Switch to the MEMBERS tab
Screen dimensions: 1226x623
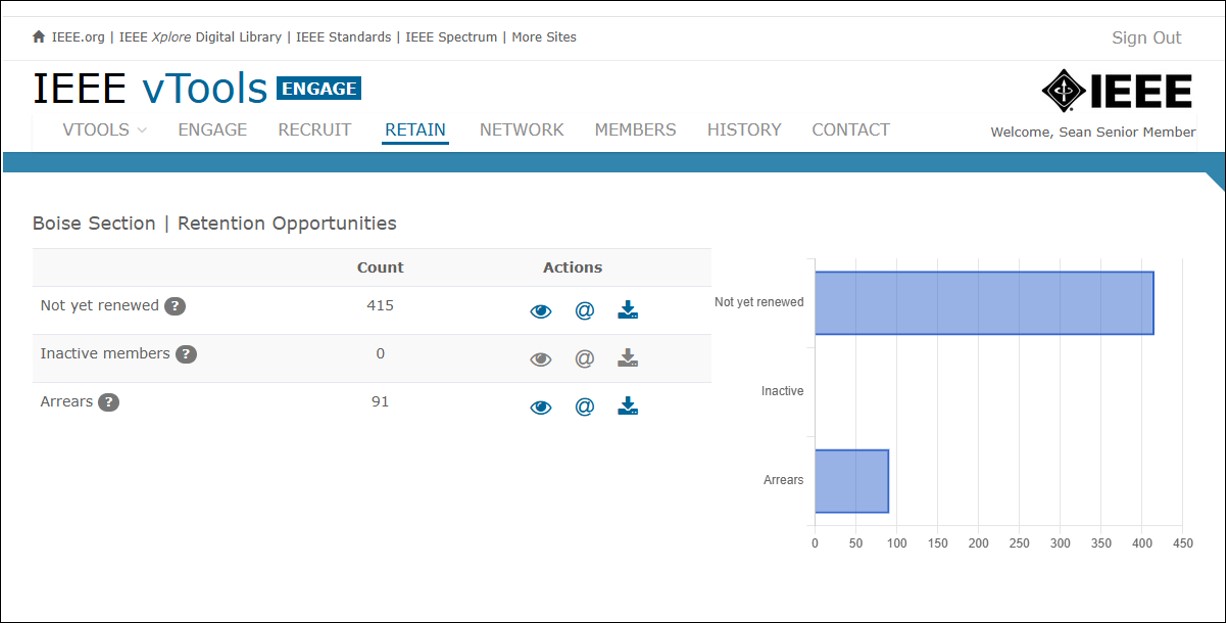(635, 130)
